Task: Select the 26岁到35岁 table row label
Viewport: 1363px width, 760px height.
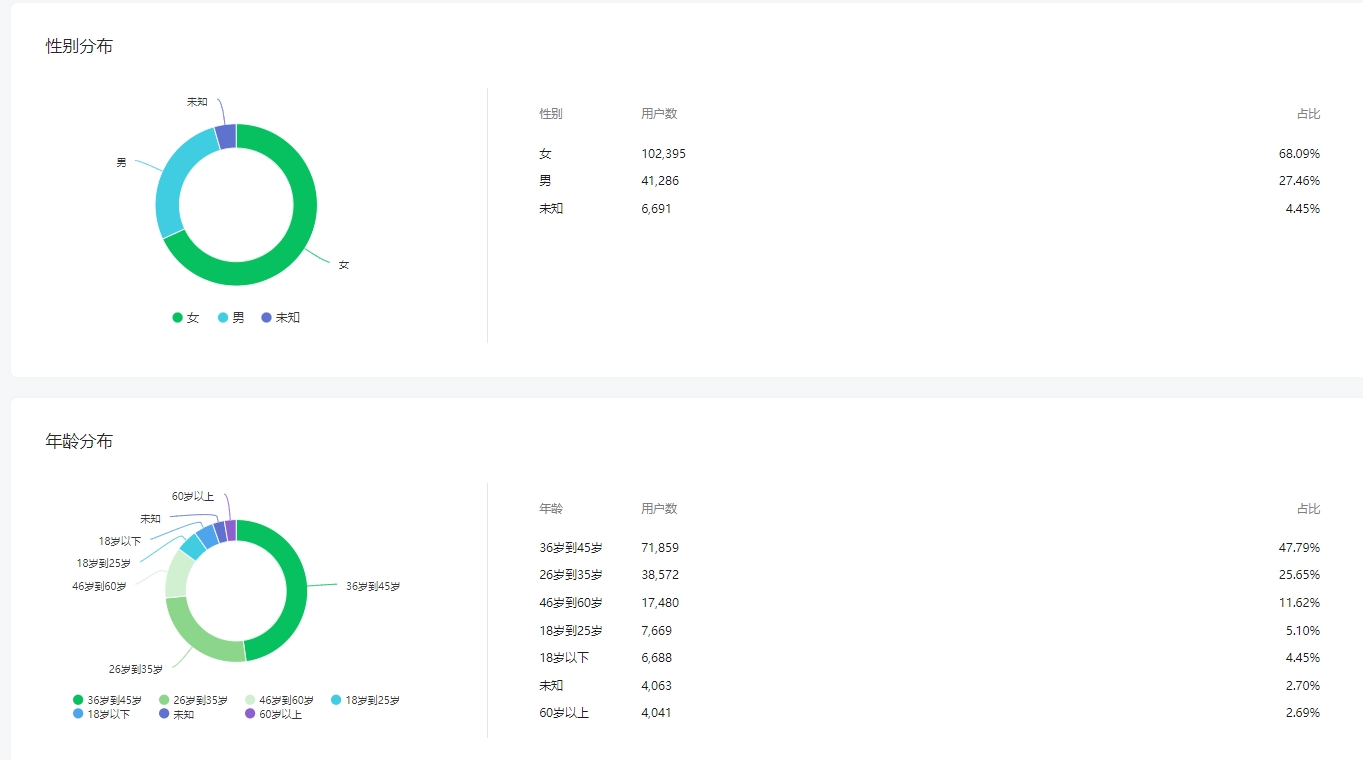Action: 571,575
